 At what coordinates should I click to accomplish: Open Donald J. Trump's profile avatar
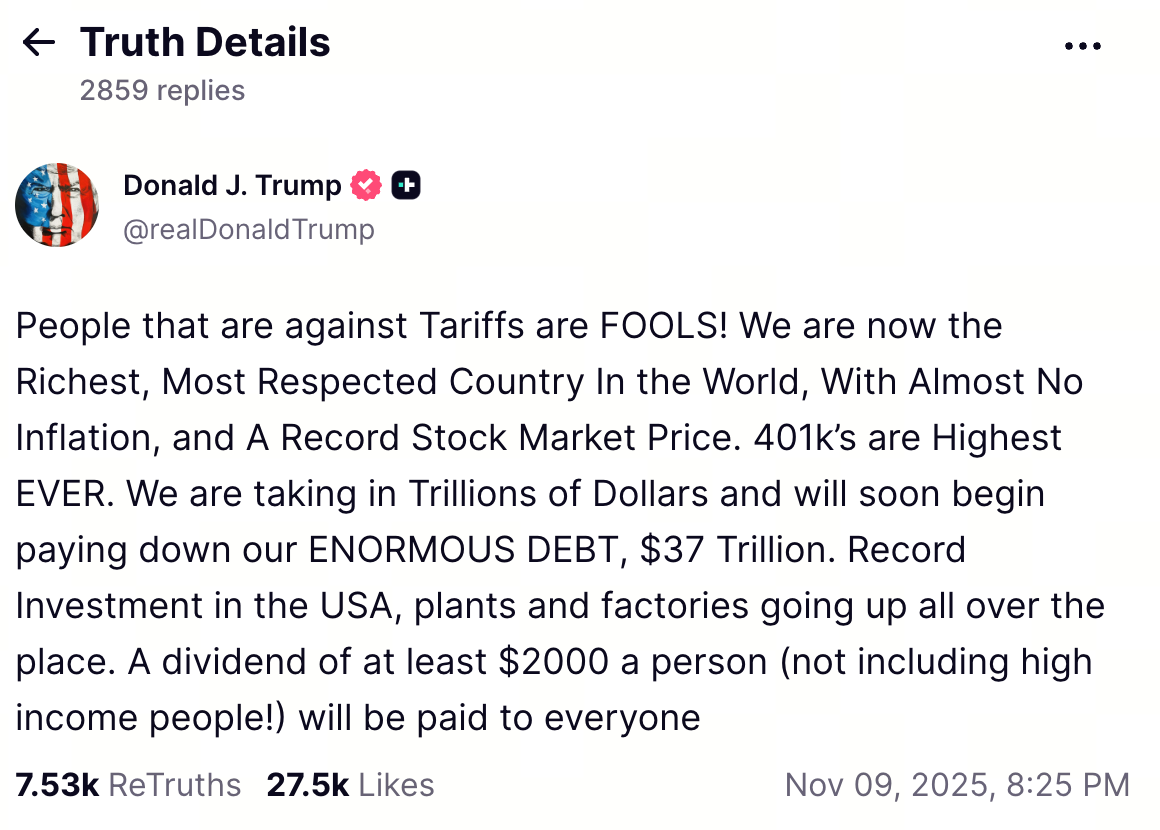(x=57, y=205)
